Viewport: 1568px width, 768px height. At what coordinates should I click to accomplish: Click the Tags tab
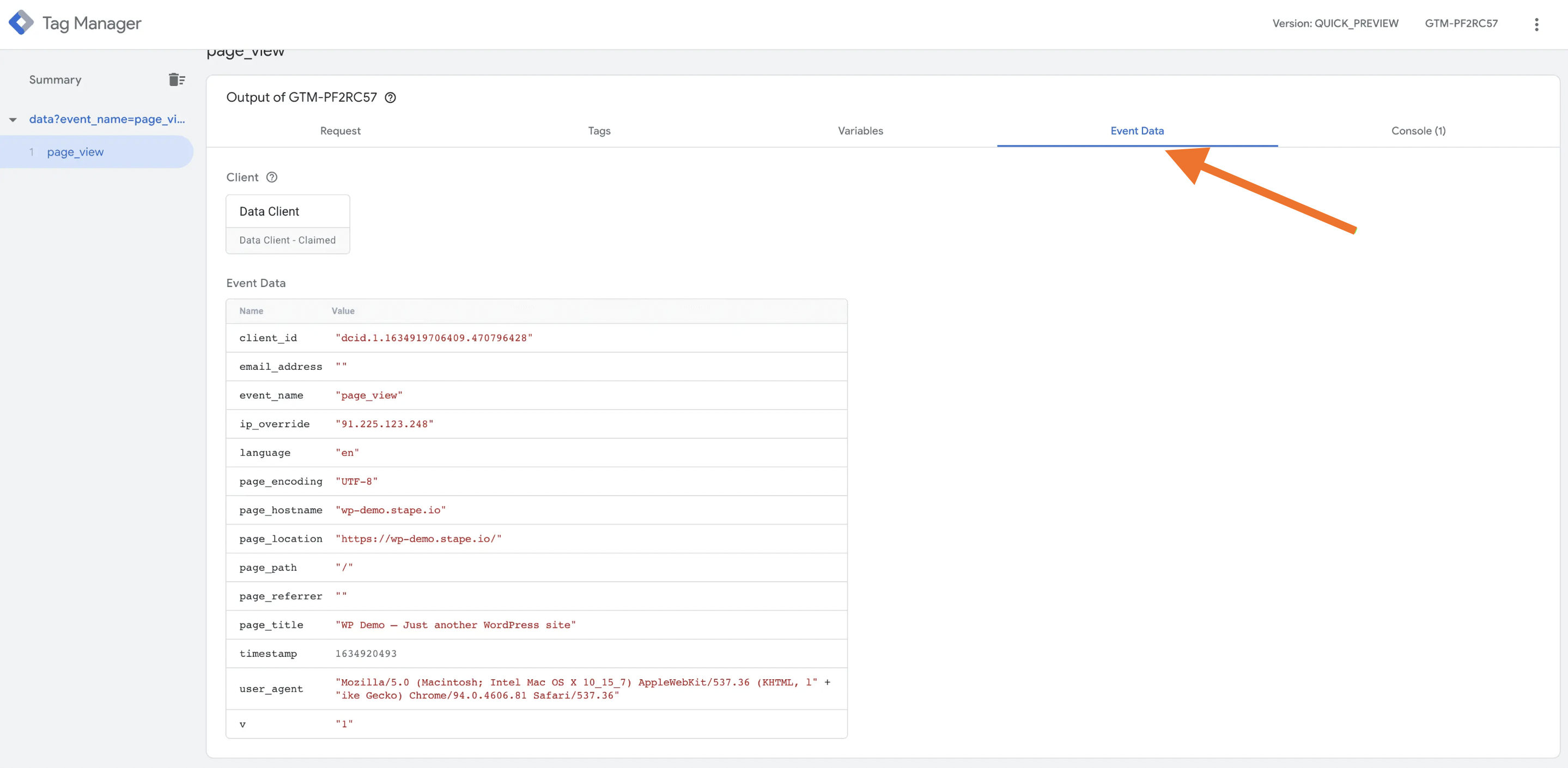pos(600,130)
